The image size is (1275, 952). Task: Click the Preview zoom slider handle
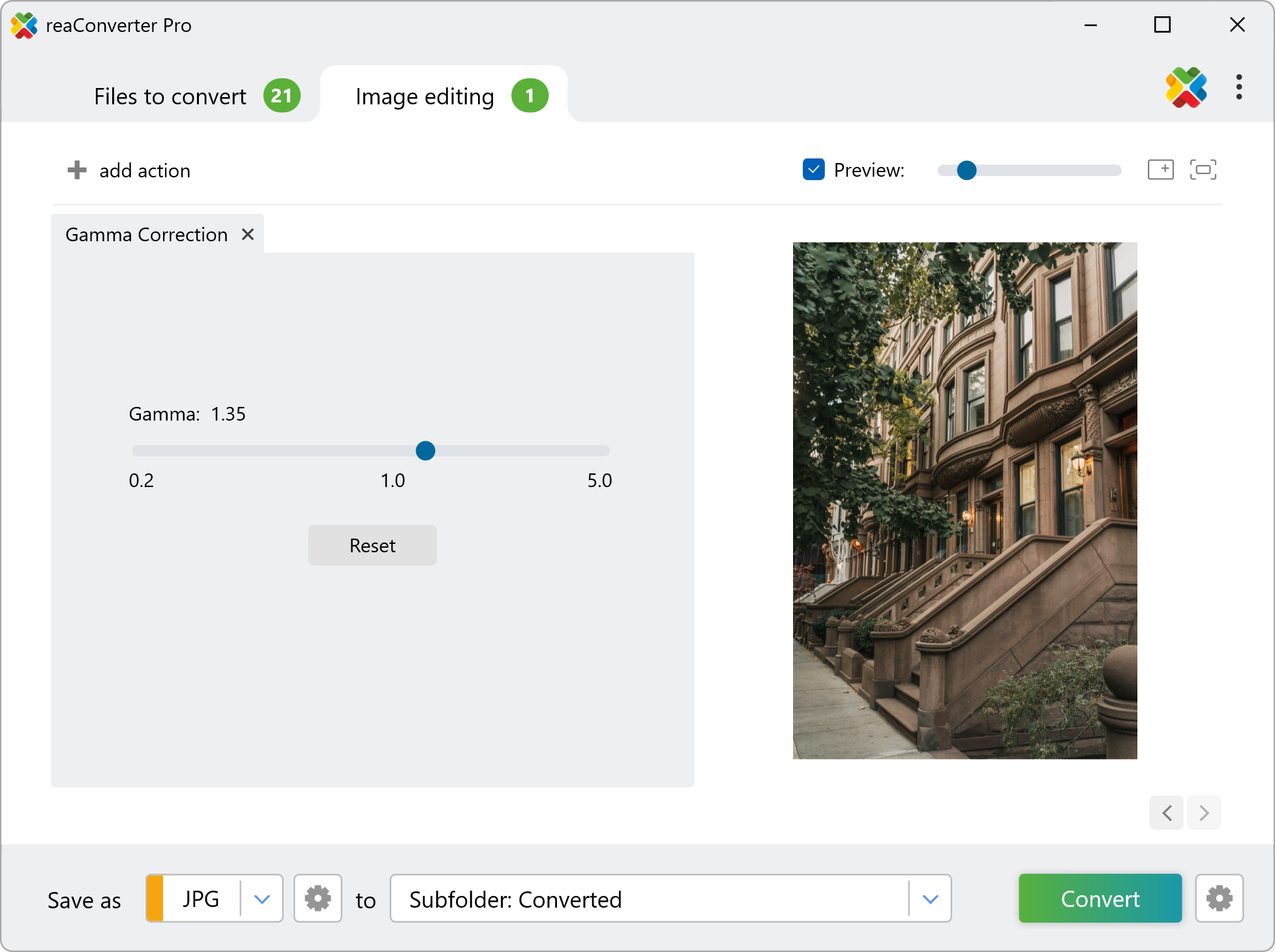click(967, 170)
